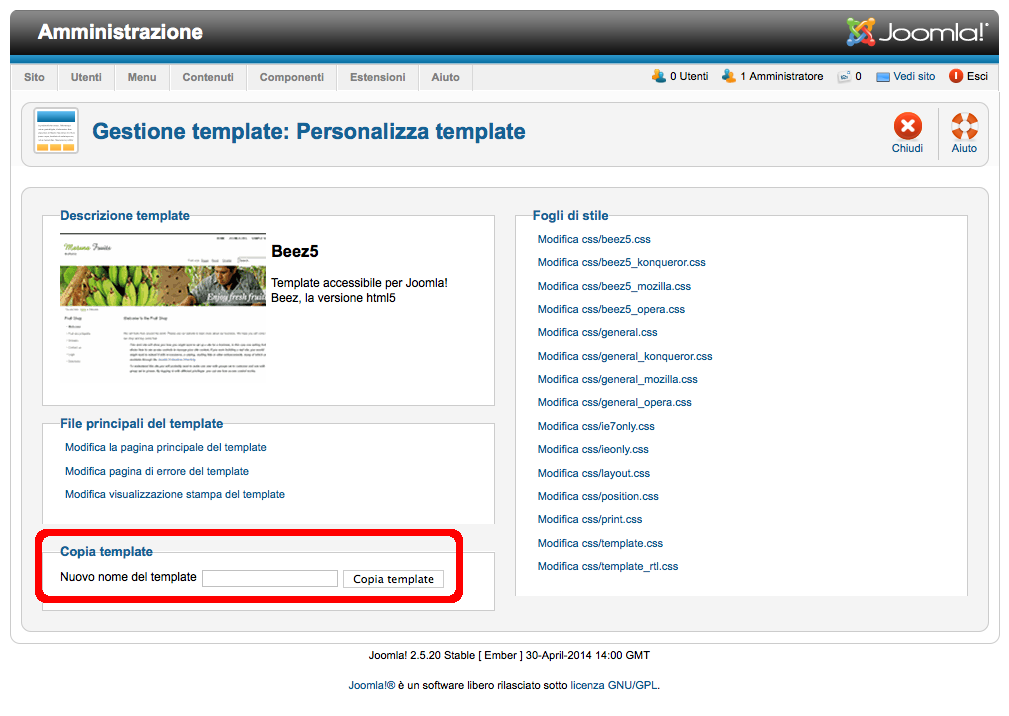
Task: Edit css/beez5.css stylesheet
Action: point(594,239)
